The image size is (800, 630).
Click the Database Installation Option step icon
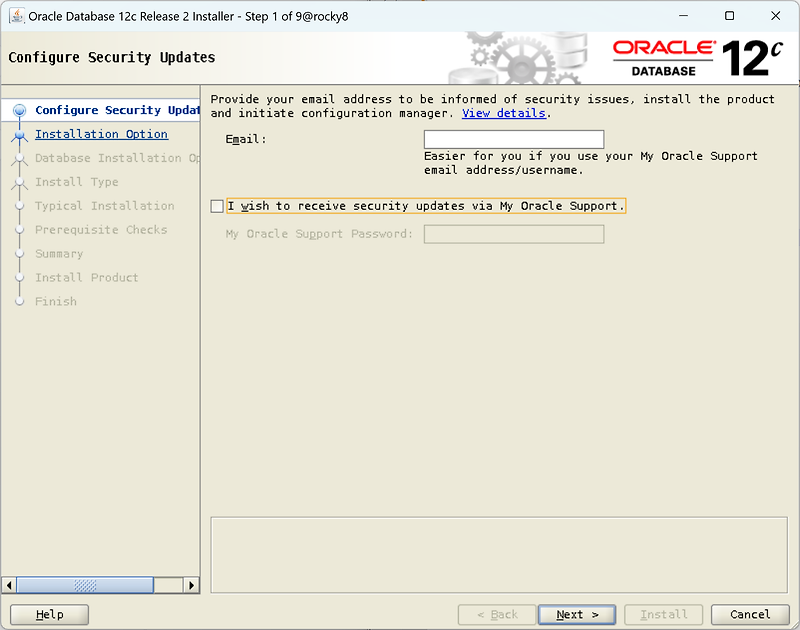click(22, 158)
